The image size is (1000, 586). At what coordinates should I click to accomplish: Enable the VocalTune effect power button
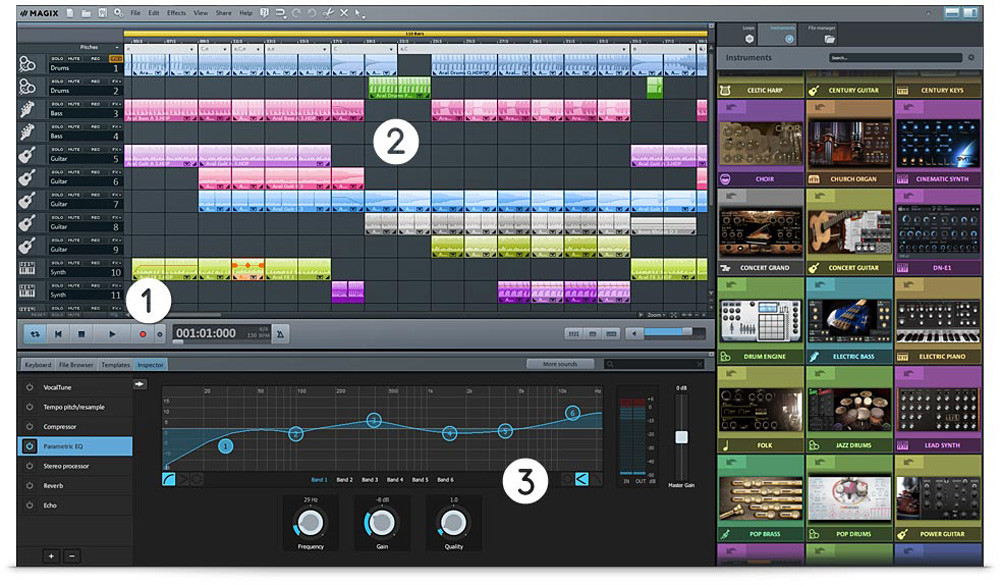click(29, 387)
